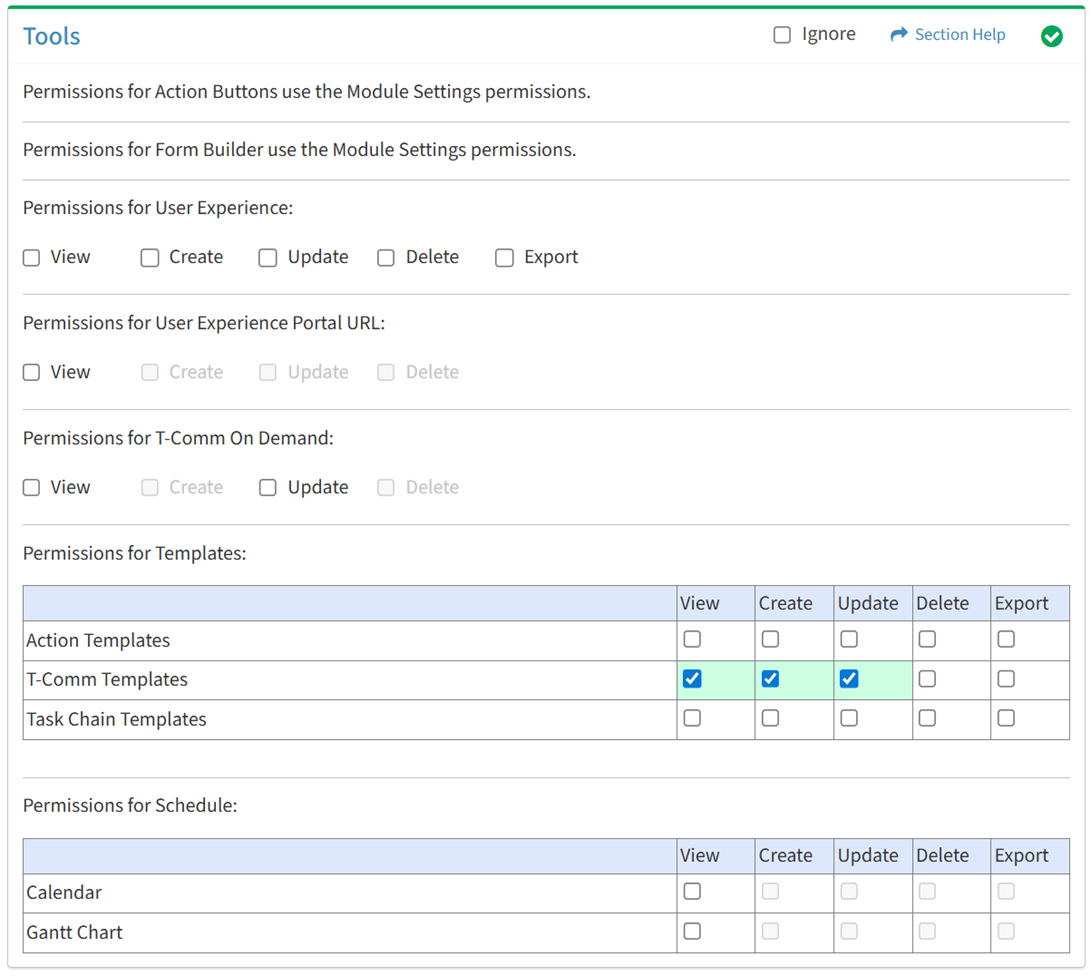This screenshot has height=976, width=1091.
Task: Check Update for T-Comm On Demand
Action: pyautogui.click(x=268, y=488)
